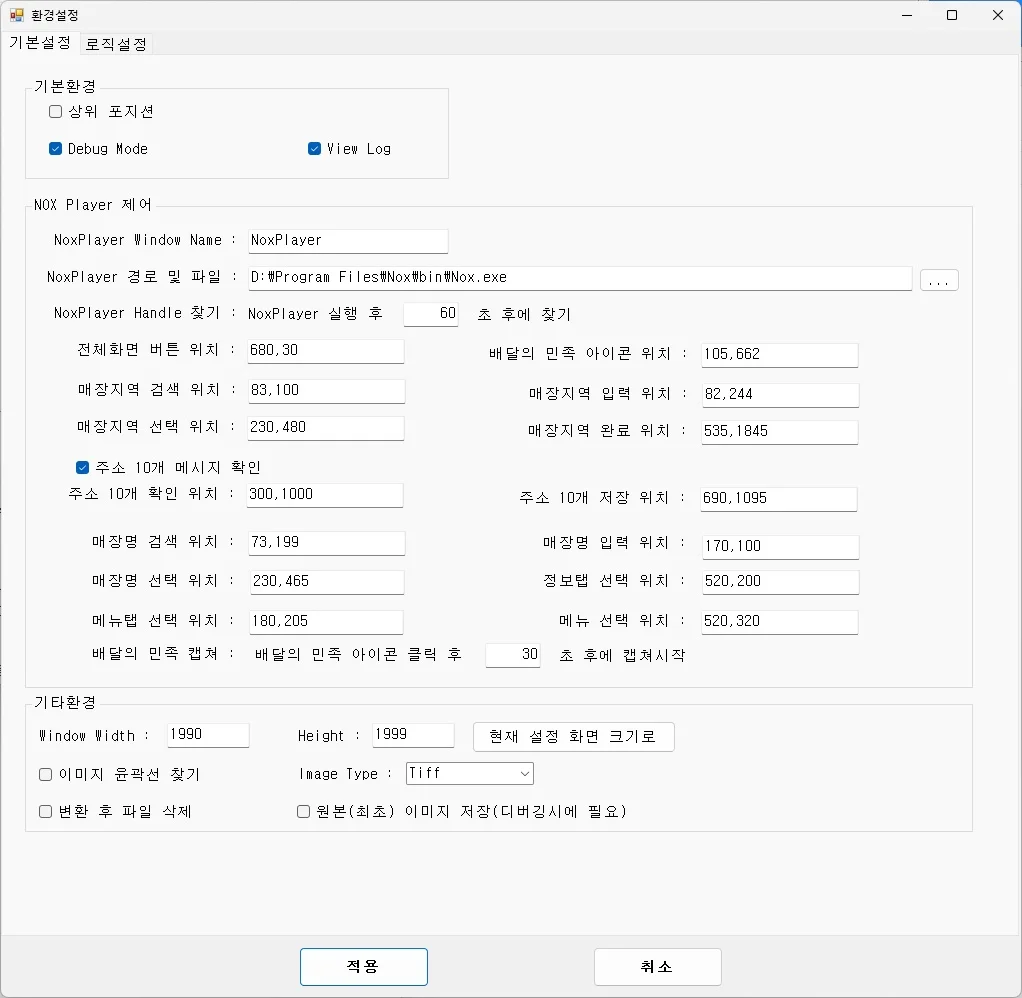Focus the Window Width field
Screen dimensions: 1022x998
pyautogui.click(x=208, y=735)
